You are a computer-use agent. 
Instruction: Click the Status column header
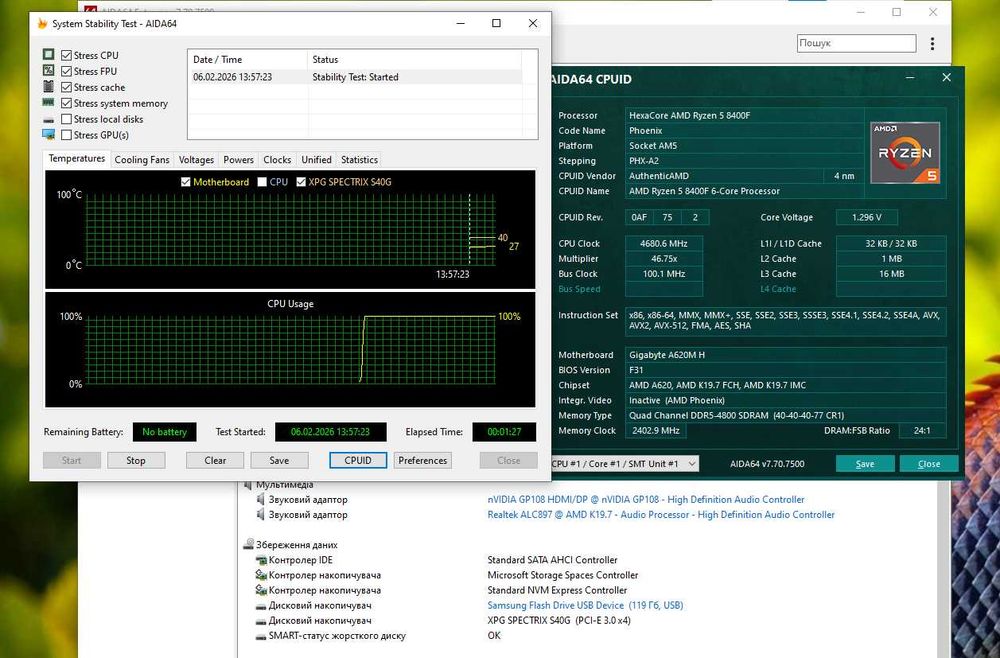coord(415,59)
